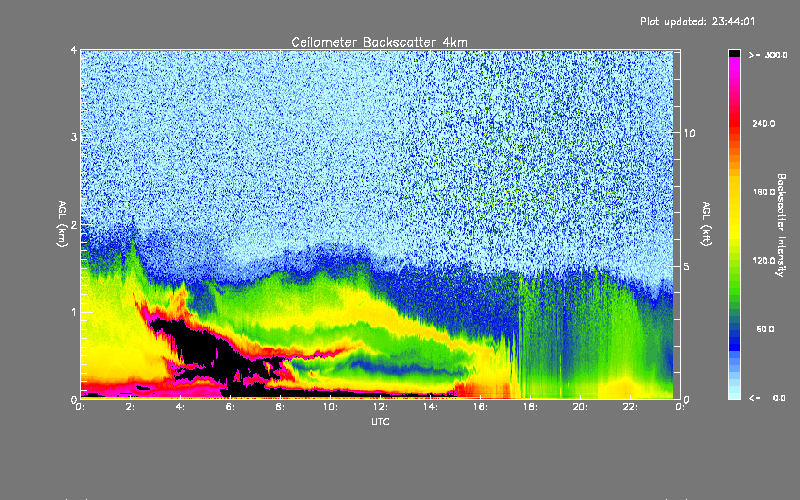Image resolution: width=800 pixels, height=500 pixels.
Task: Click the '5' tick on the kft axis
Action: pos(687,267)
